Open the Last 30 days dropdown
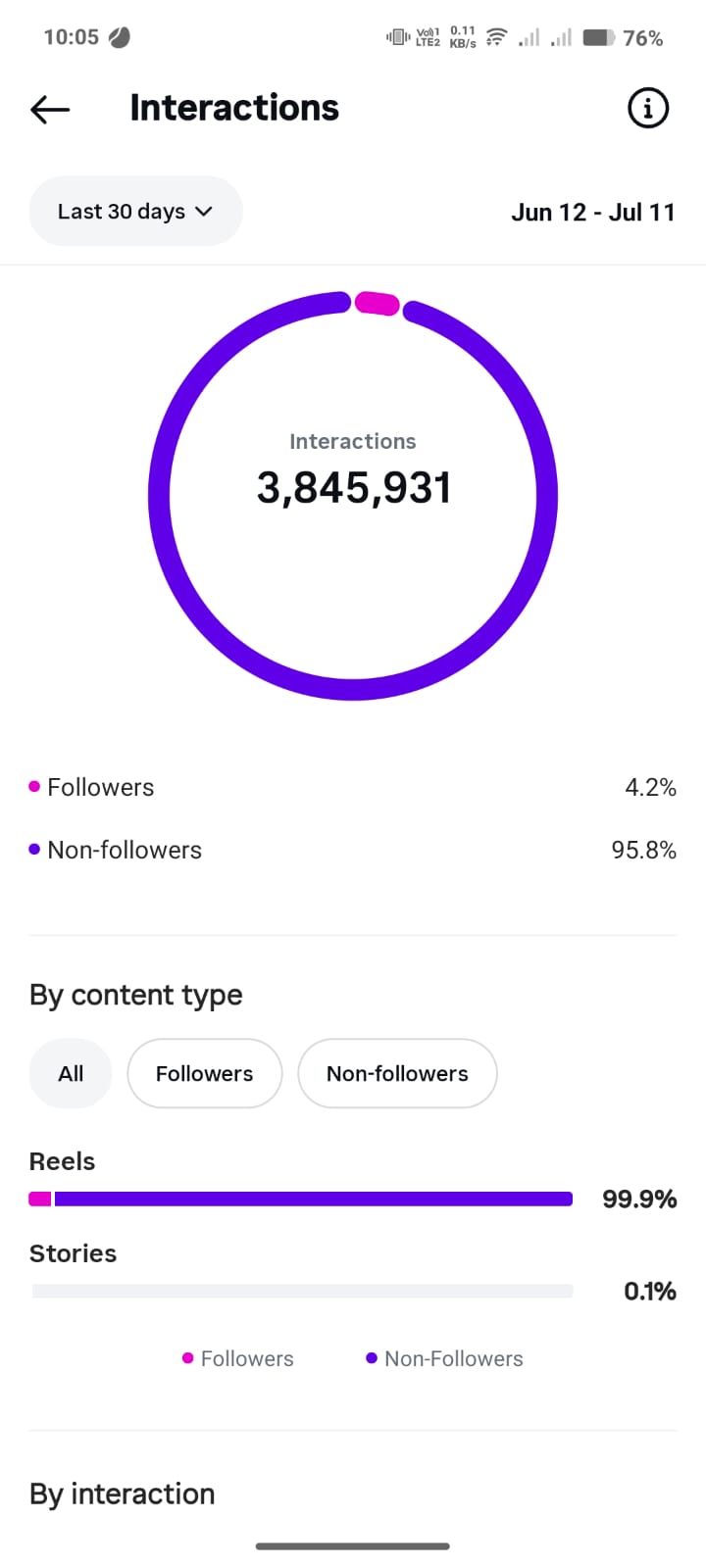Viewport: 706px width, 1568px height. click(135, 211)
